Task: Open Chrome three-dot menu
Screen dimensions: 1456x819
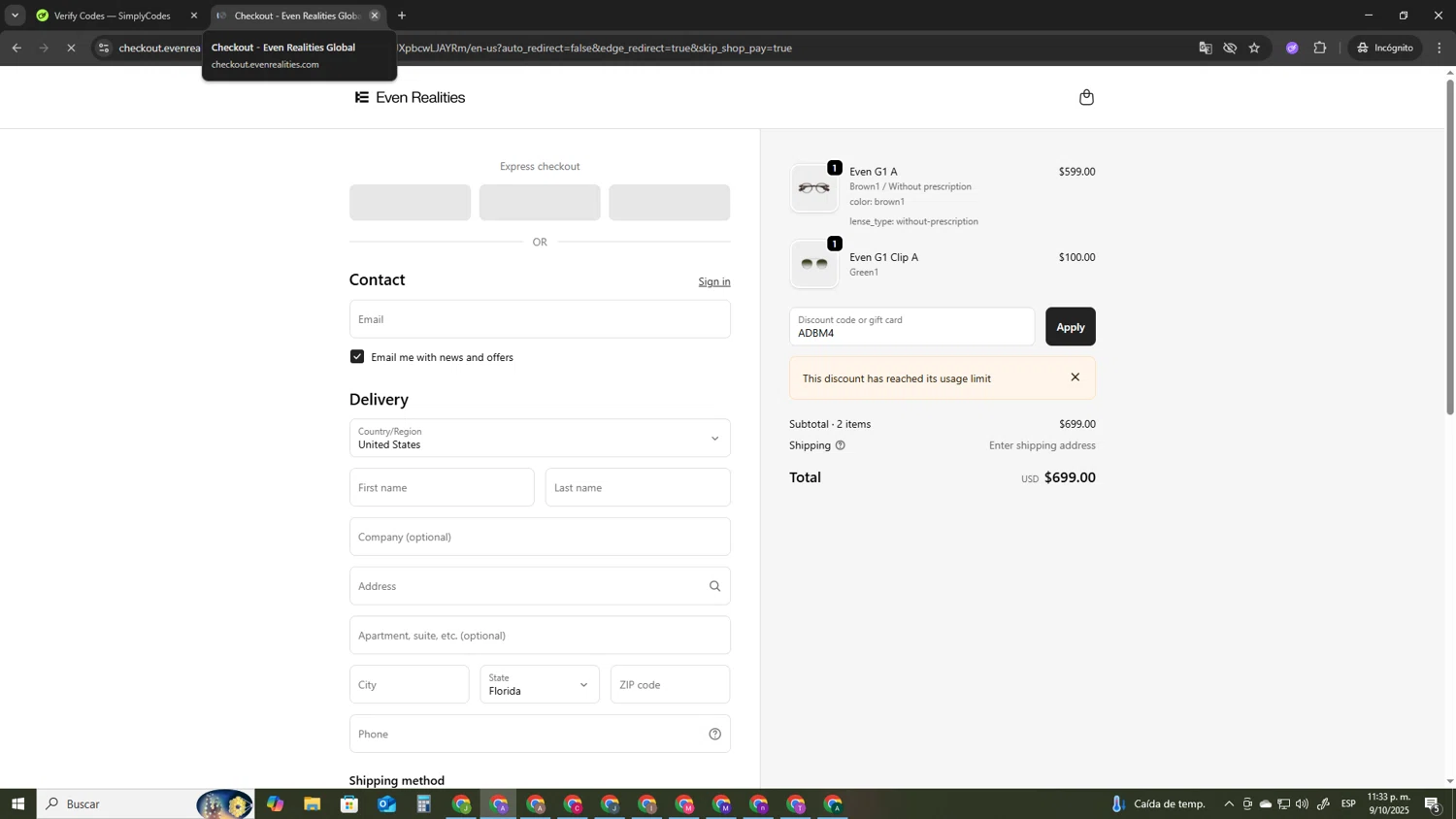Action: (1439, 48)
